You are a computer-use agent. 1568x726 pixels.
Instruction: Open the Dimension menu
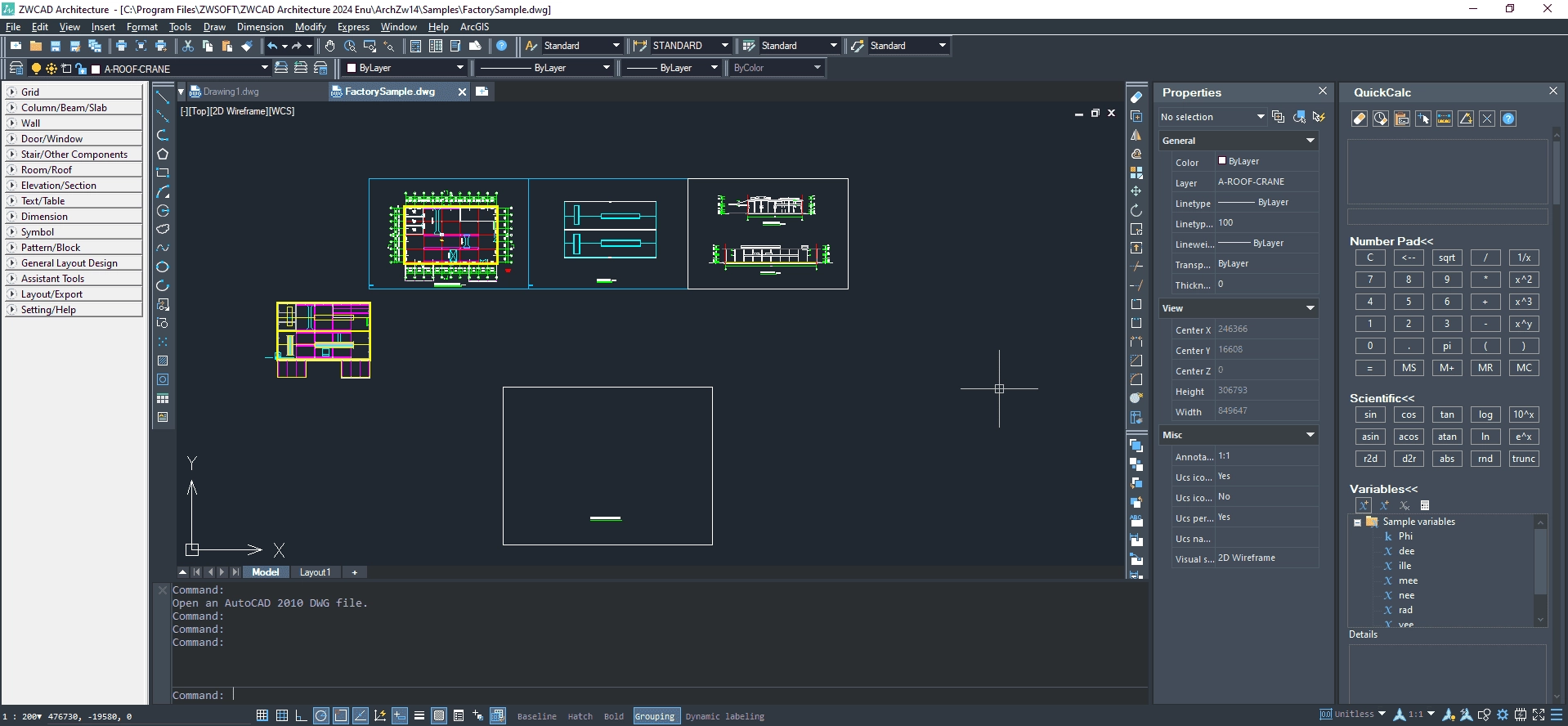[x=260, y=27]
